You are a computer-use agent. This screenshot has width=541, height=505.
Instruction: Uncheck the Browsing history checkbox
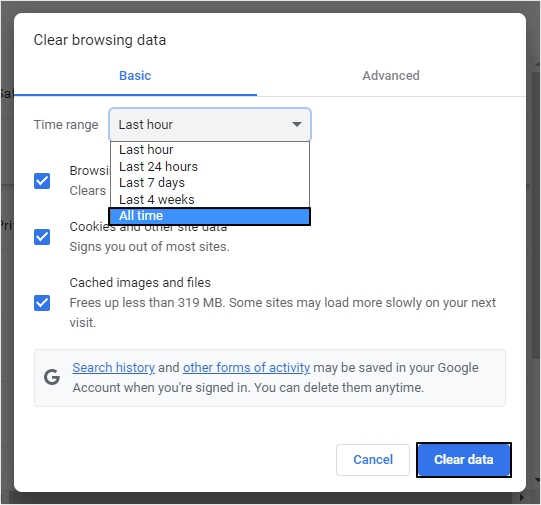tap(42, 181)
